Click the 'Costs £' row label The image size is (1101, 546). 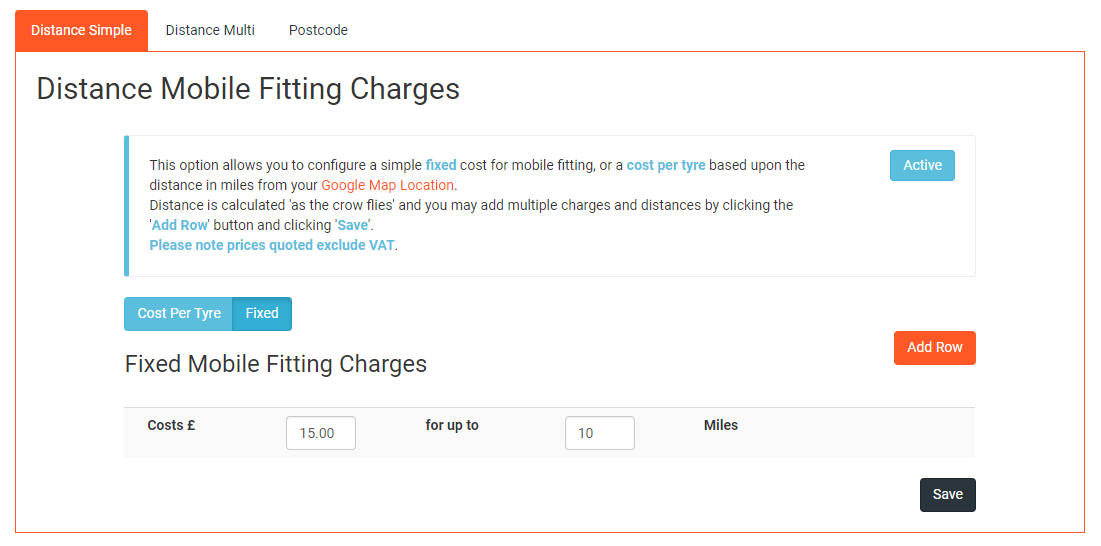(x=171, y=425)
